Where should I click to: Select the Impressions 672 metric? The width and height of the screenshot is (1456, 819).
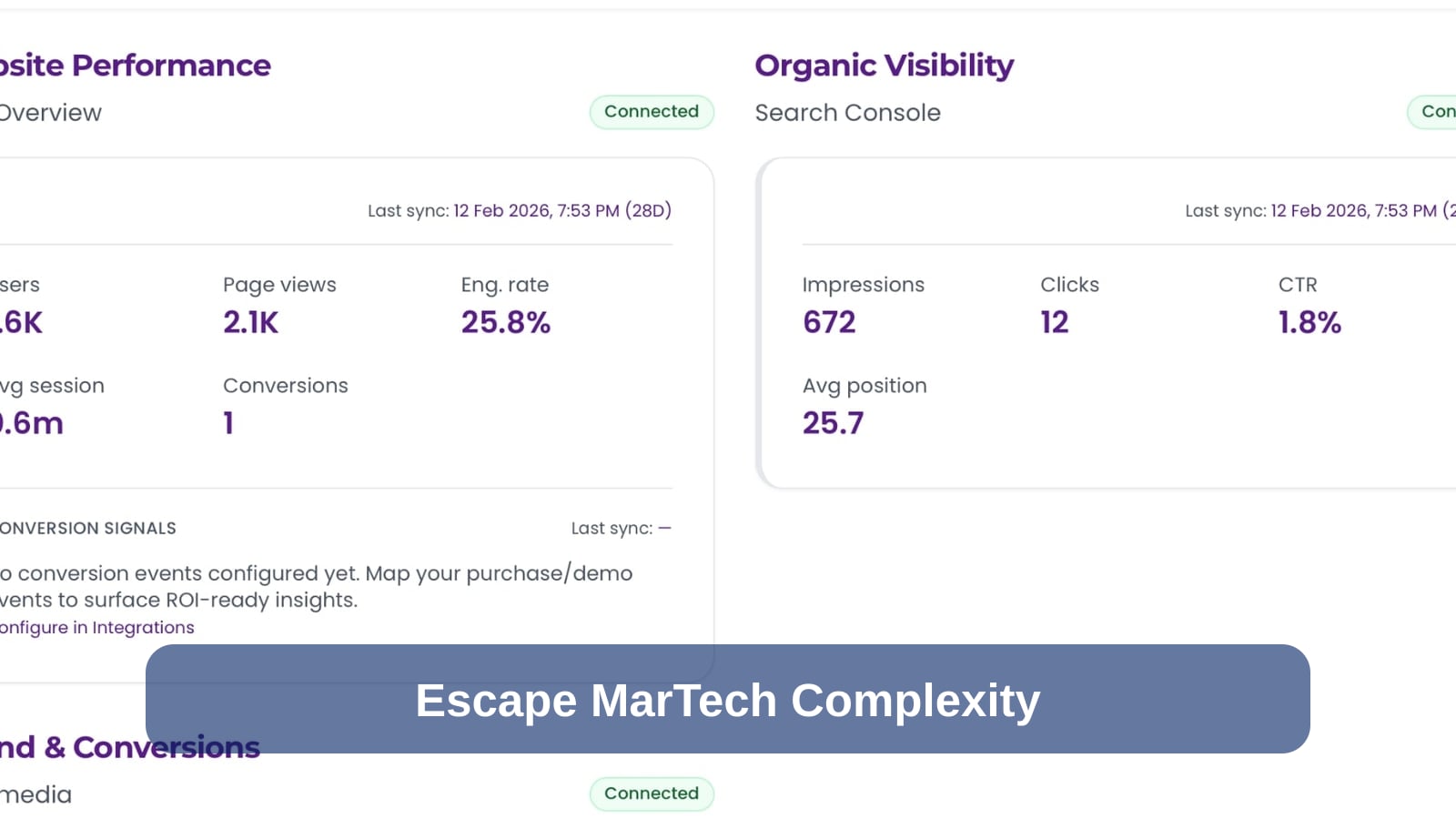pyautogui.click(x=829, y=322)
